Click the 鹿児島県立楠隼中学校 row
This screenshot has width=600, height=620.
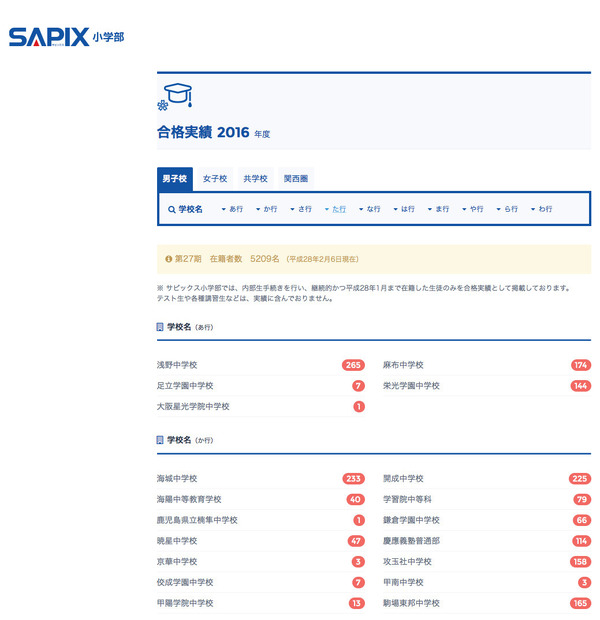(261, 520)
